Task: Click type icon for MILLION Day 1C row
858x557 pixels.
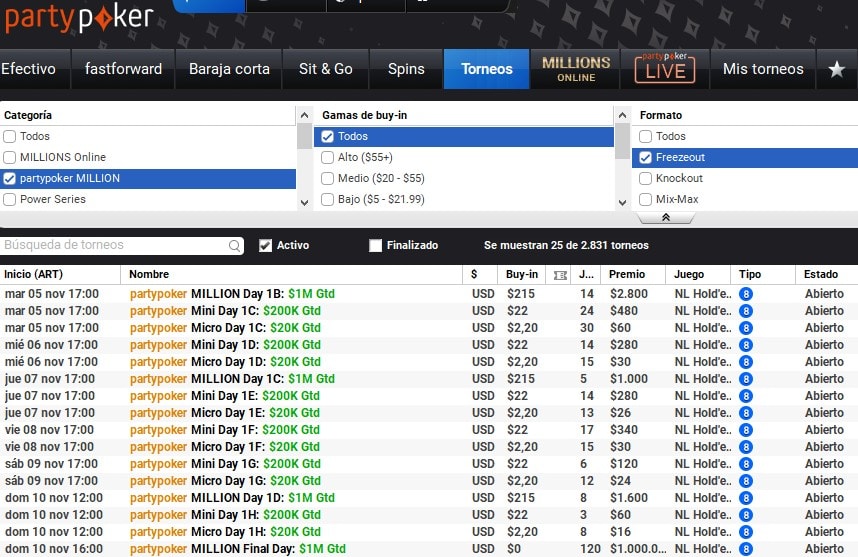Action: (745, 379)
